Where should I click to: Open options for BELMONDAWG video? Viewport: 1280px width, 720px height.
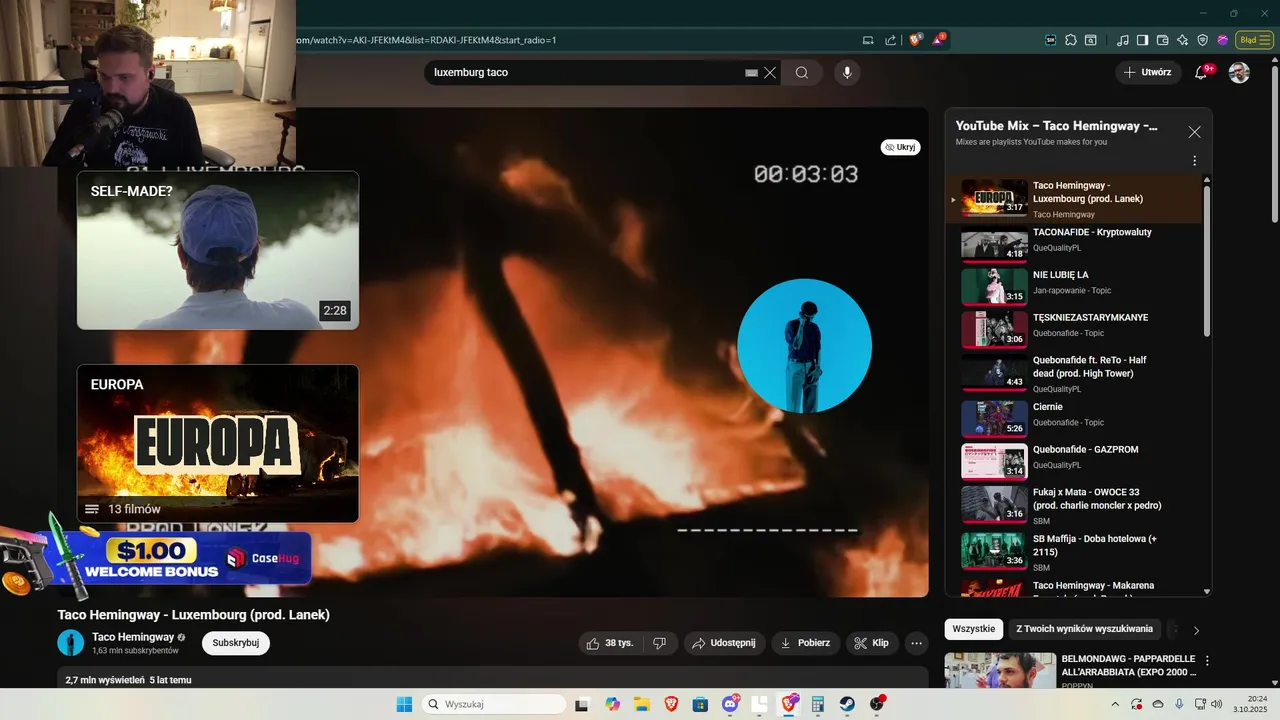click(1207, 661)
